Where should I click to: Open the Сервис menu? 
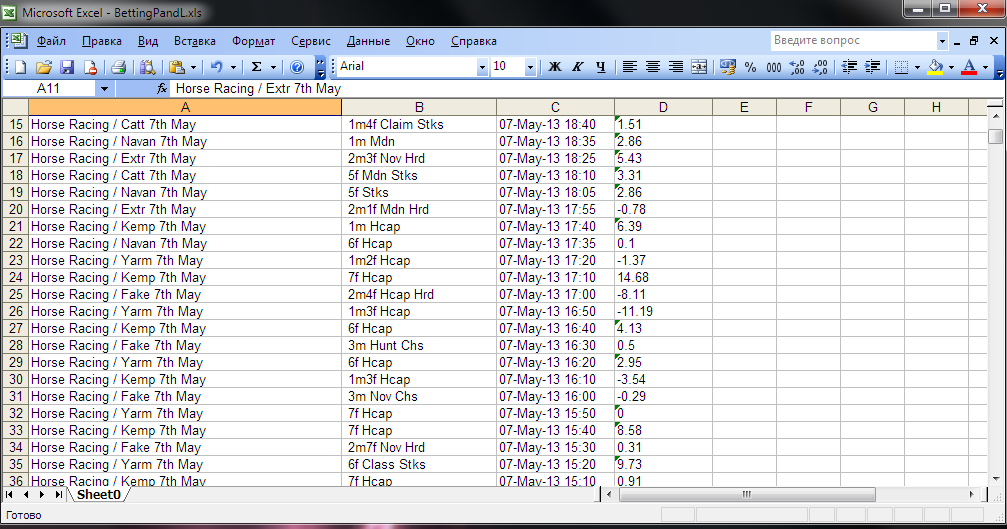pyautogui.click(x=311, y=41)
